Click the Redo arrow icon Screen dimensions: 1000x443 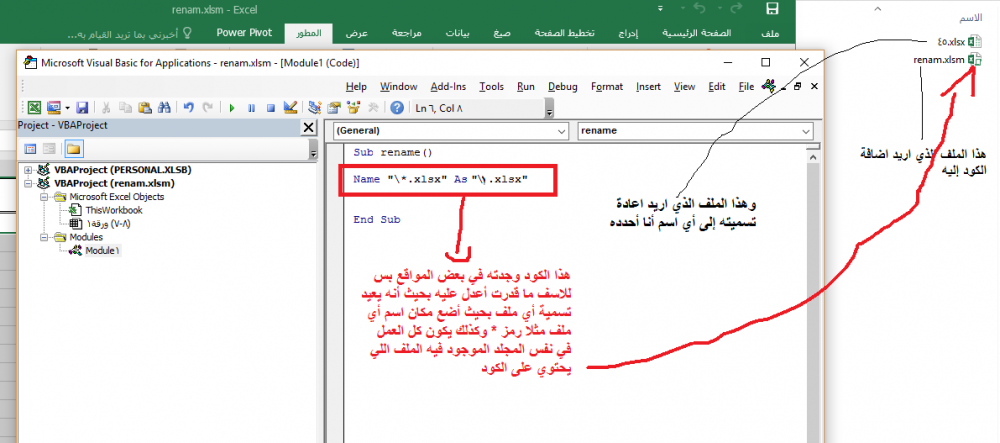pos(207,108)
